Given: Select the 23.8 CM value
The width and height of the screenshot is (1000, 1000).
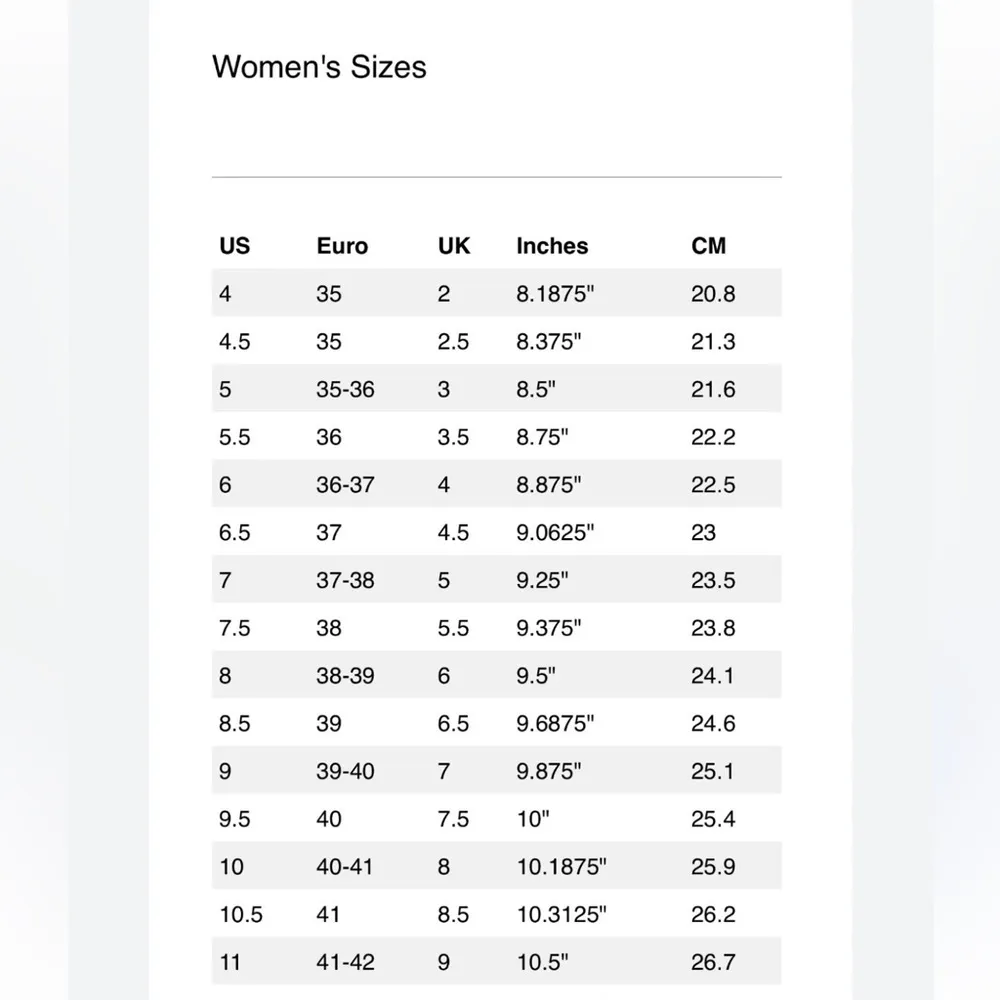Looking at the screenshot, I should click(713, 628).
